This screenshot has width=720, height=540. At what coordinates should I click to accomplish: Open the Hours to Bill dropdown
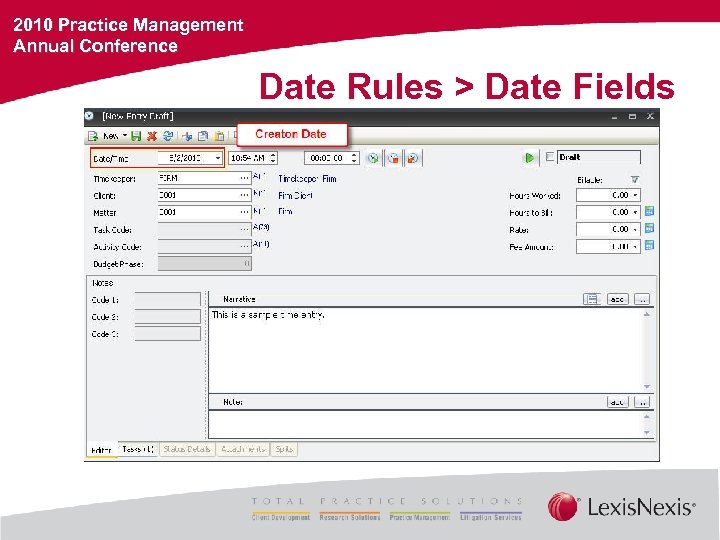636,212
